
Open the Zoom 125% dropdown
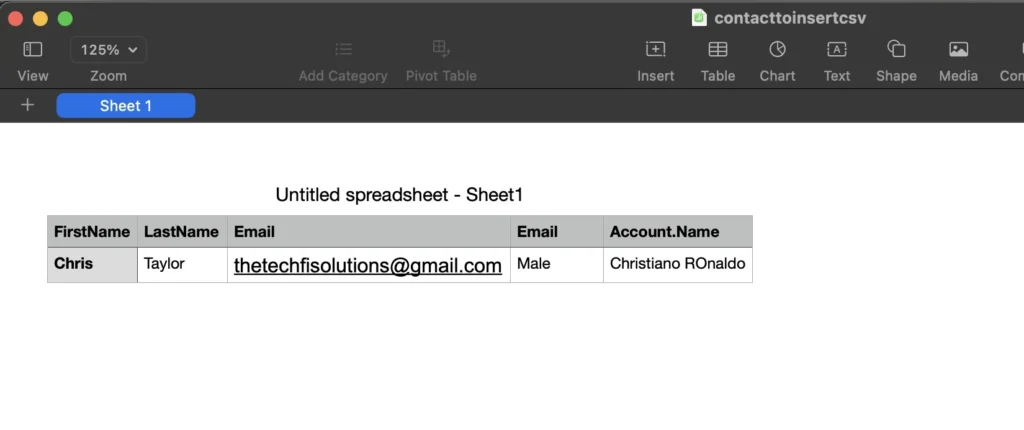coord(108,49)
